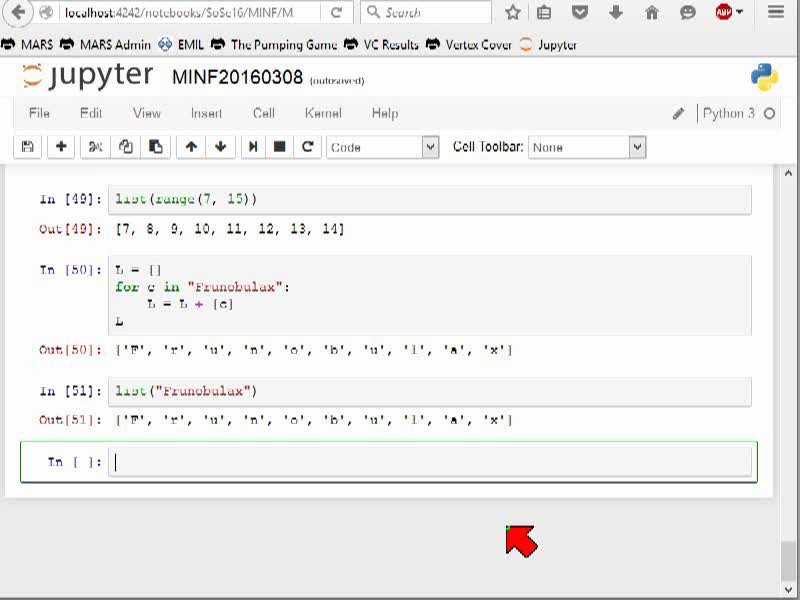
Task: Bookmark this page with the star icon
Action: pos(513,12)
